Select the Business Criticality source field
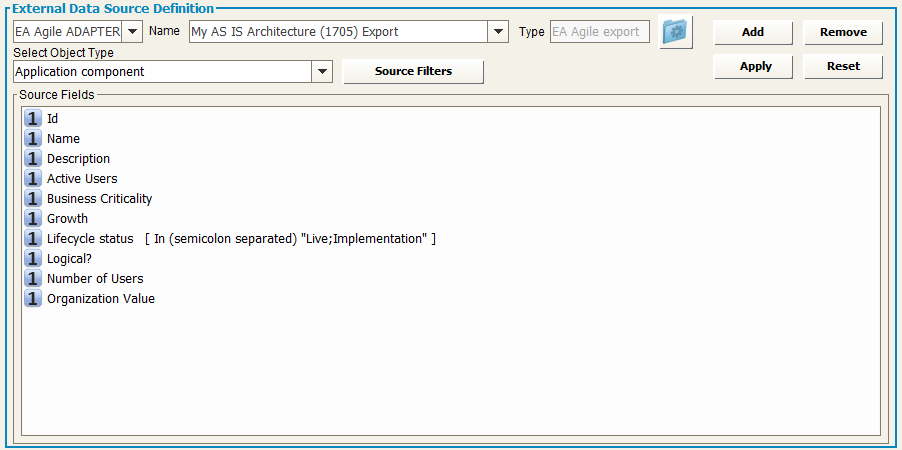Image resolution: width=902 pixels, height=450 pixels. [x=100, y=199]
